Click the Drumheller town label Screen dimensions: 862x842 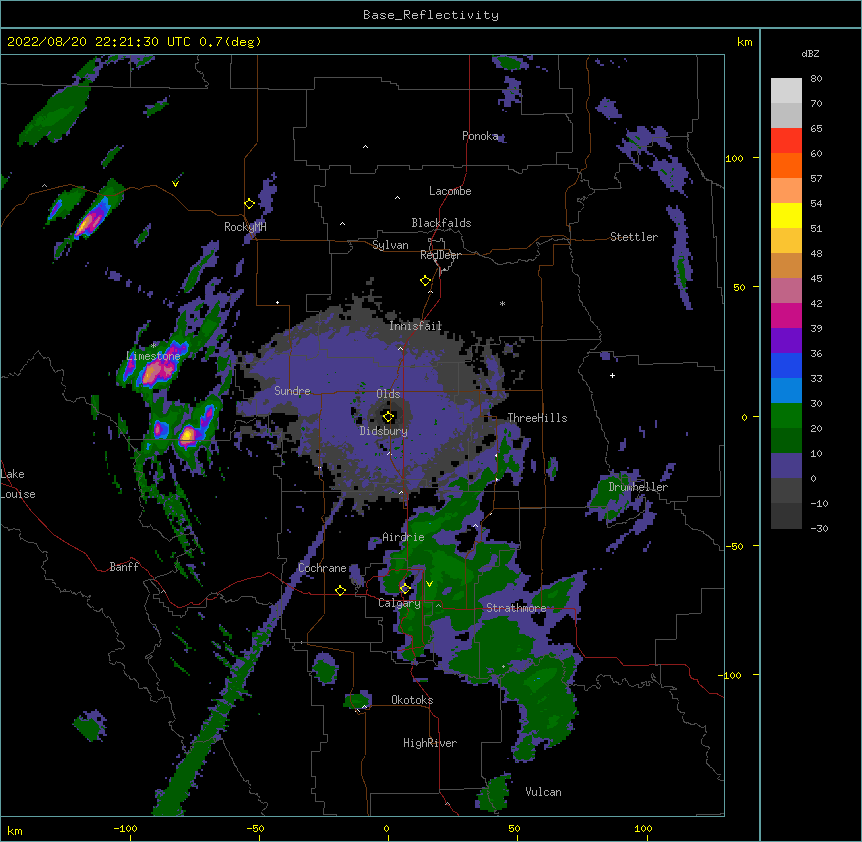tap(638, 487)
